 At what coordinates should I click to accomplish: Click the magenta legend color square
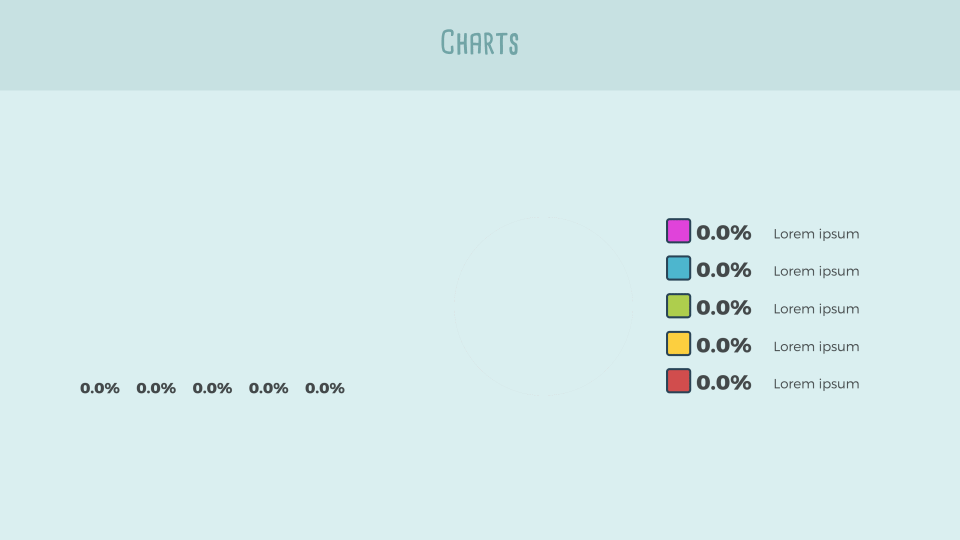pos(678,231)
